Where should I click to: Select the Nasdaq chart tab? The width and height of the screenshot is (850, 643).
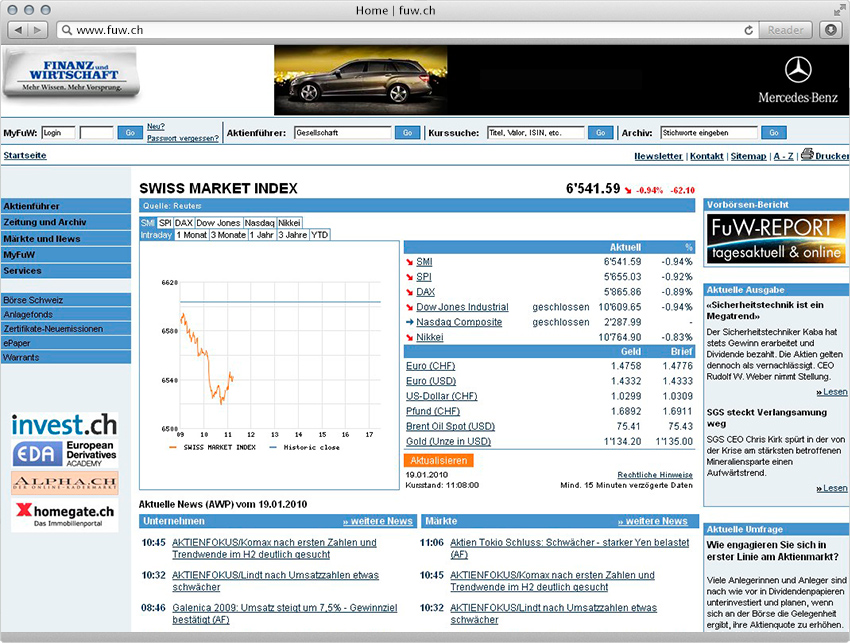point(260,223)
